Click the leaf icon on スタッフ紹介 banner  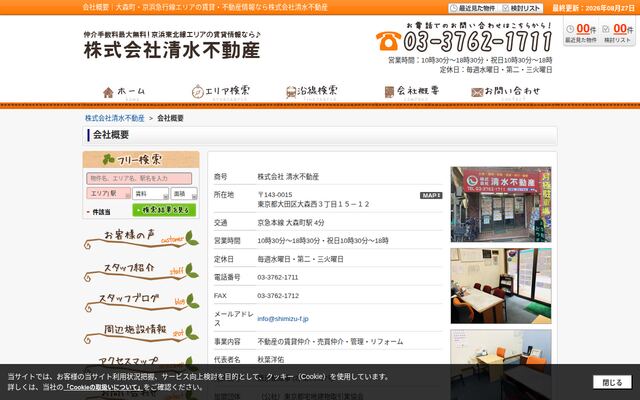[192, 271]
